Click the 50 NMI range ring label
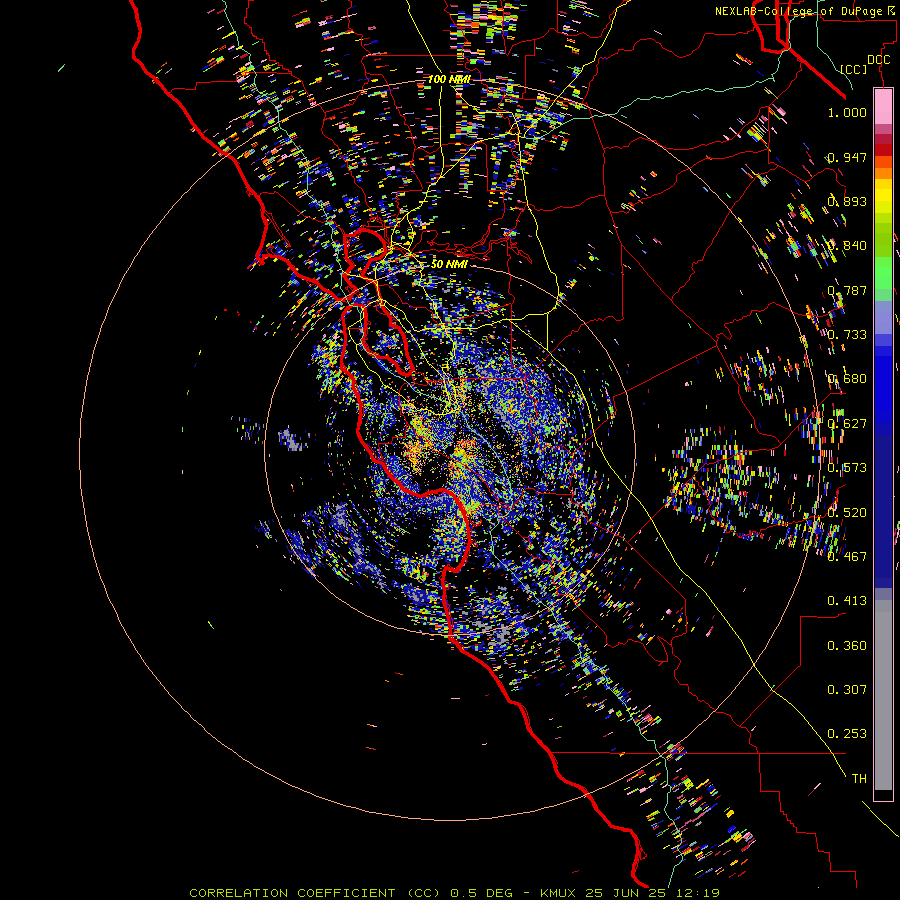 (x=449, y=264)
